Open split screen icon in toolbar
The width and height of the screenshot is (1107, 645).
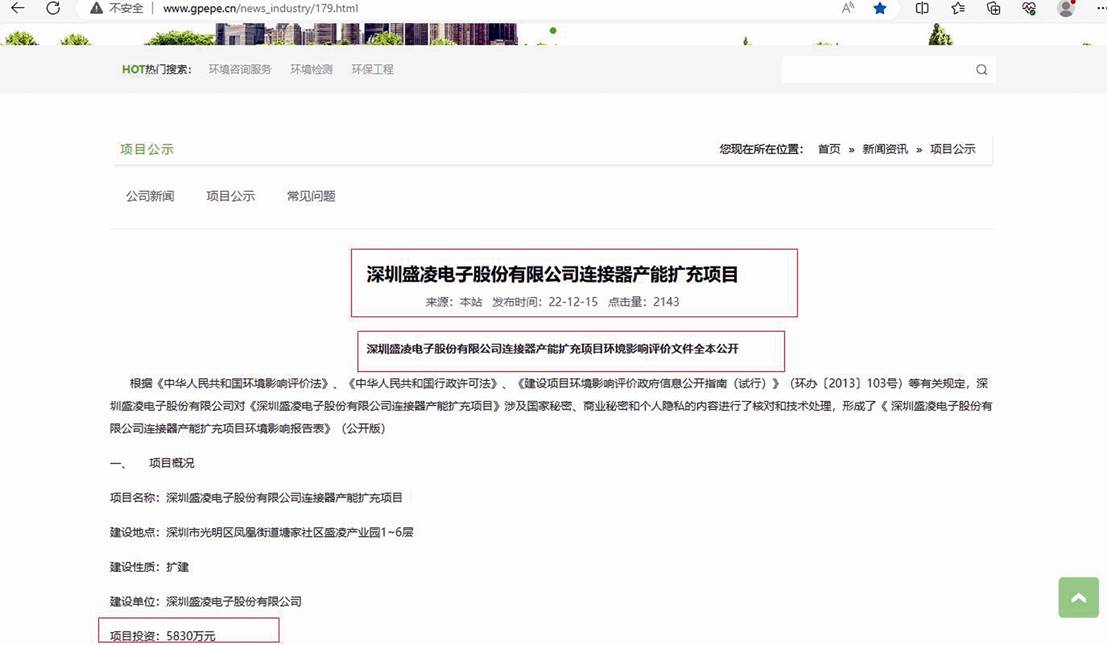(922, 8)
